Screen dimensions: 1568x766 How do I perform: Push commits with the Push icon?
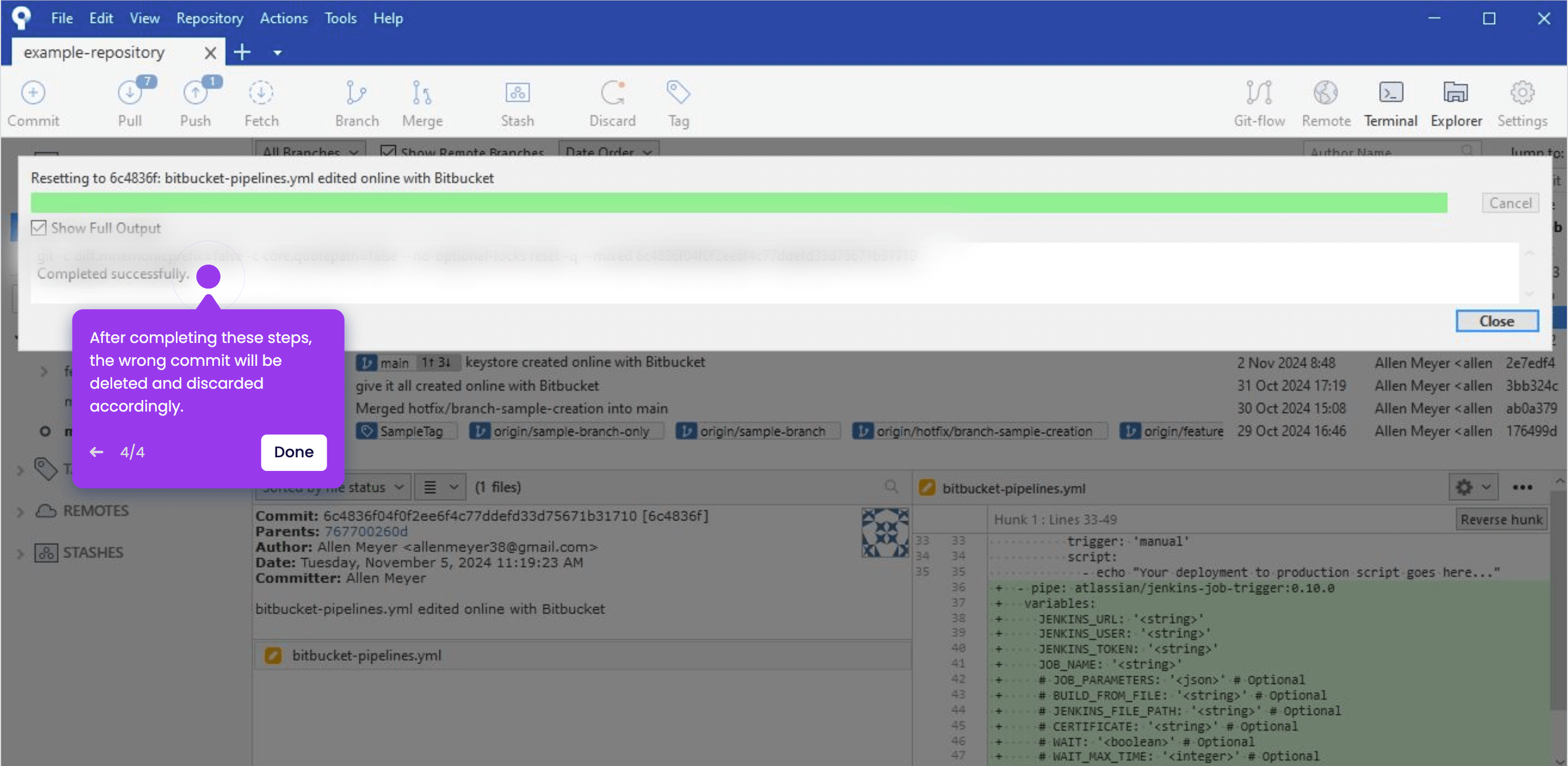point(195,93)
